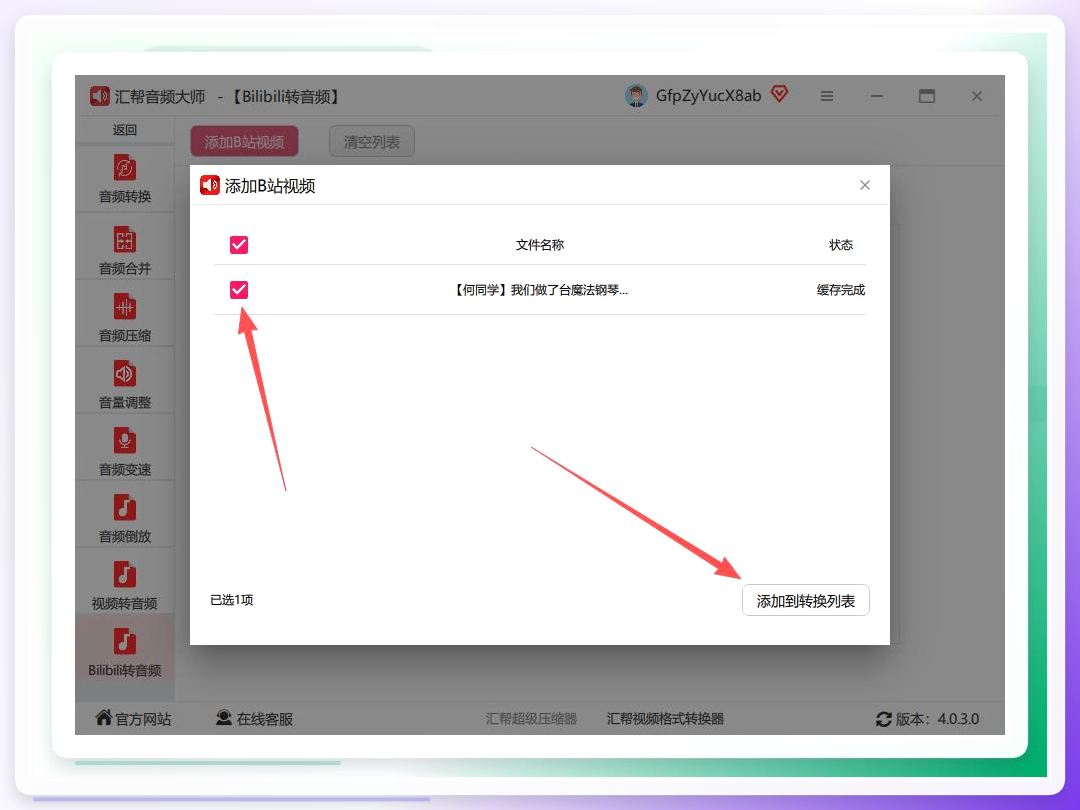Click the 添加B站视频 button
1080x810 pixels.
[245, 142]
